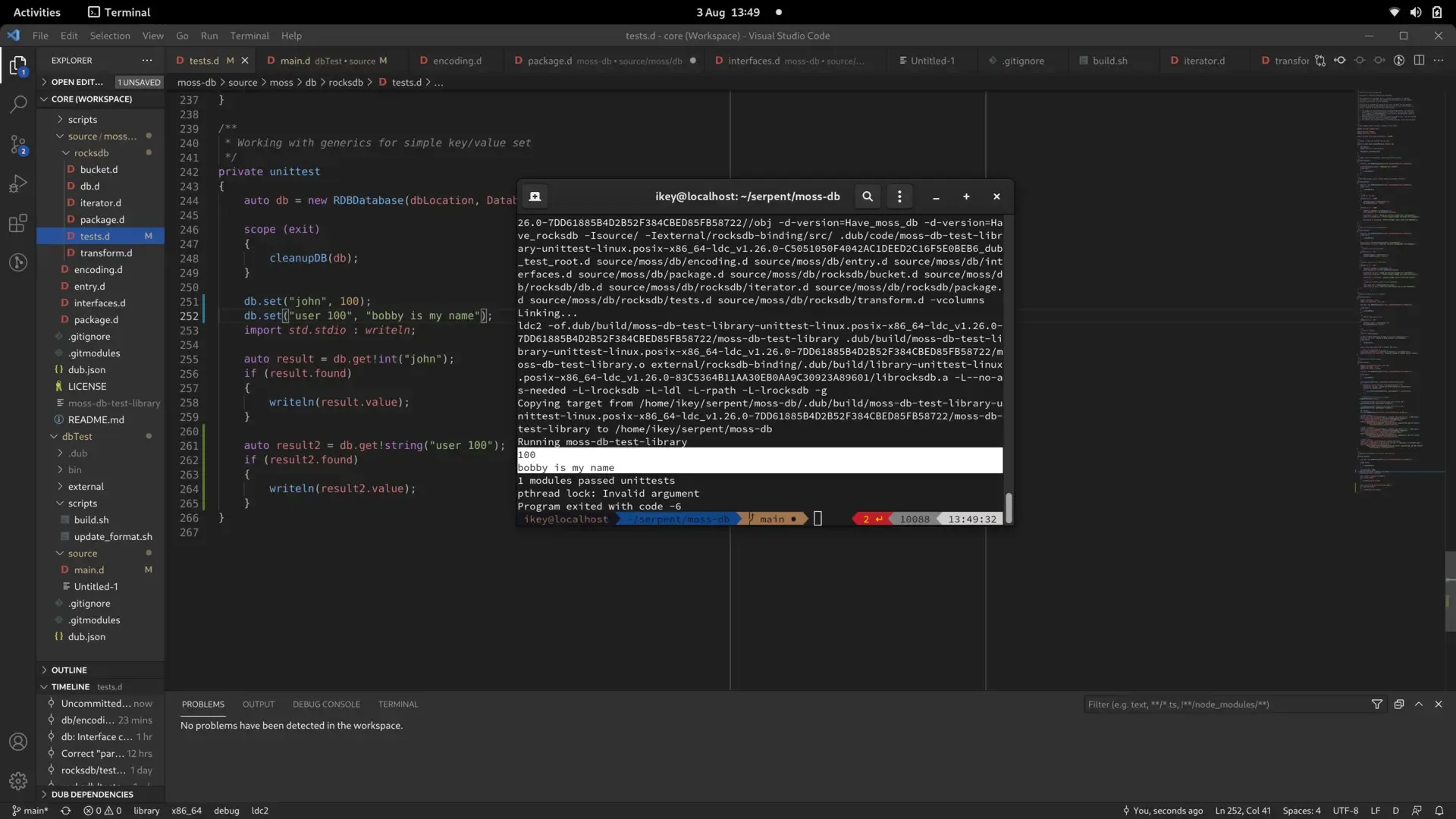The height and width of the screenshot is (819, 1456).
Task: Collapse the bottom panel with chevron
Action: pos(1419,704)
